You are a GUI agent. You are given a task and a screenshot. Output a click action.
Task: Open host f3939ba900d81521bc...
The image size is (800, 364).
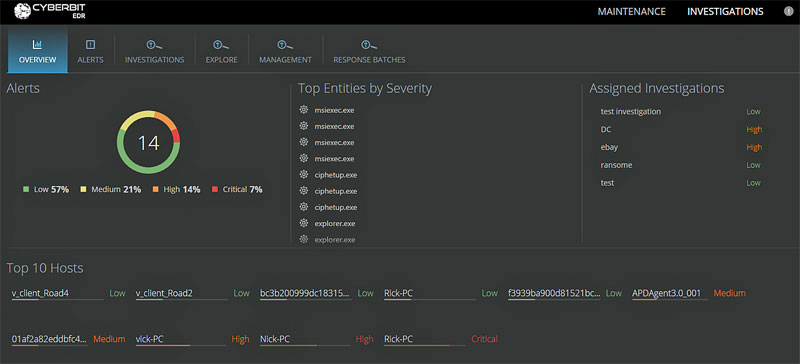[554, 293]
